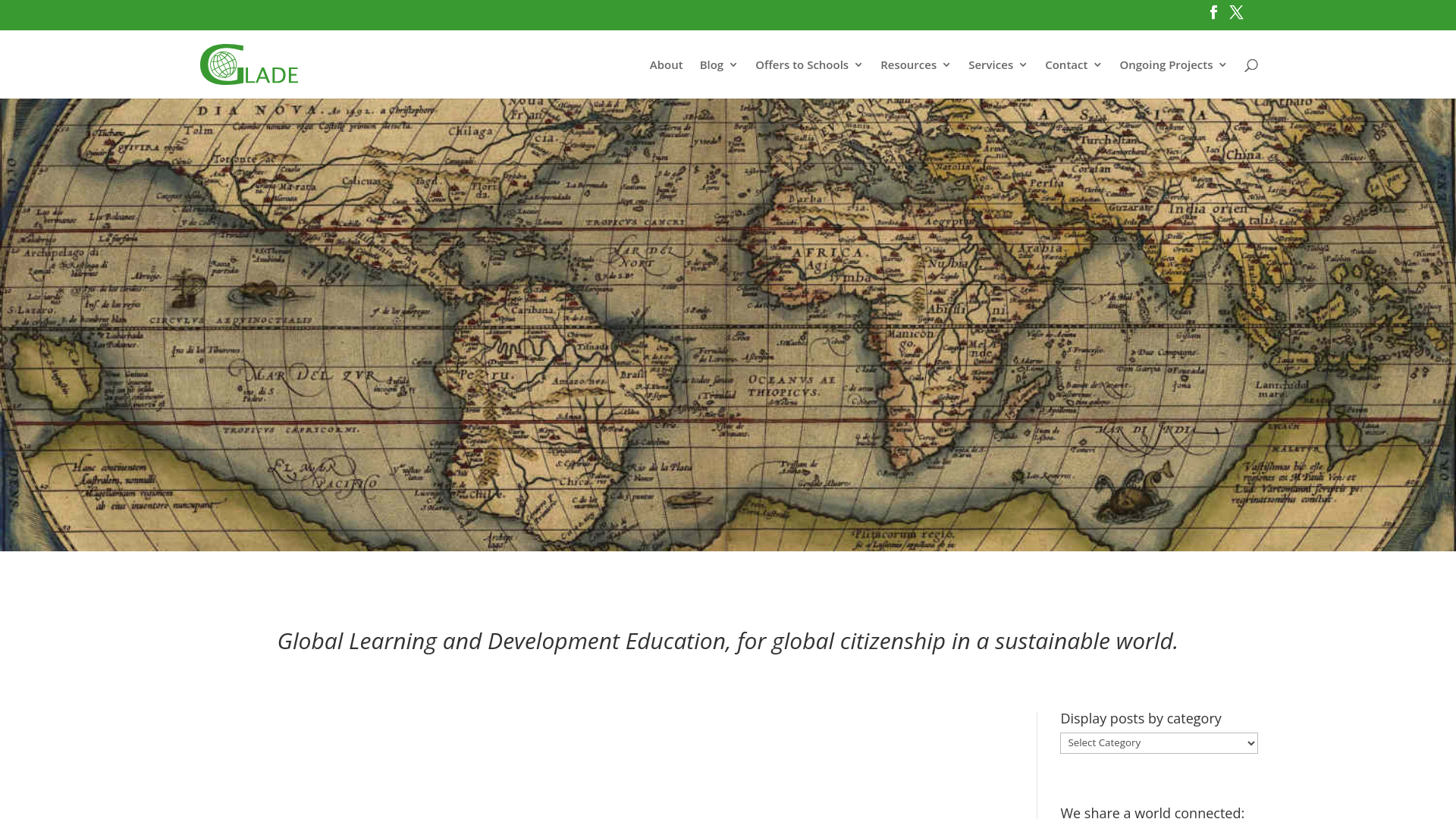Open the Offers to Schools menu
The height and width of the screenshot is (819, 1456).
click(x=802, y=65)
